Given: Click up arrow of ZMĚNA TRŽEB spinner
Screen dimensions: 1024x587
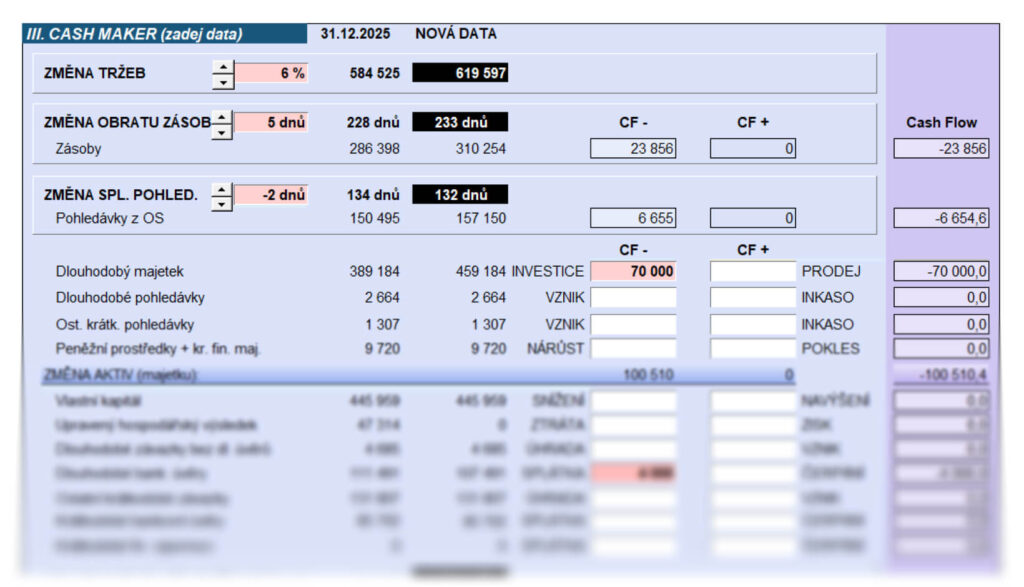Looking at the screenshot, I should 223,66.
